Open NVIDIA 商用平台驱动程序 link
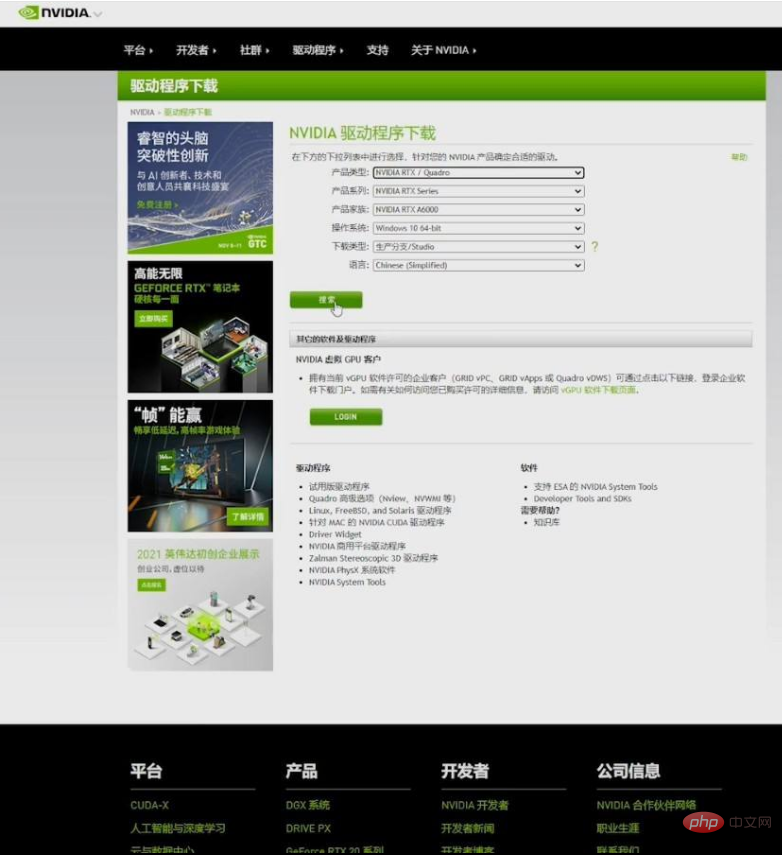 click(357, 546)
